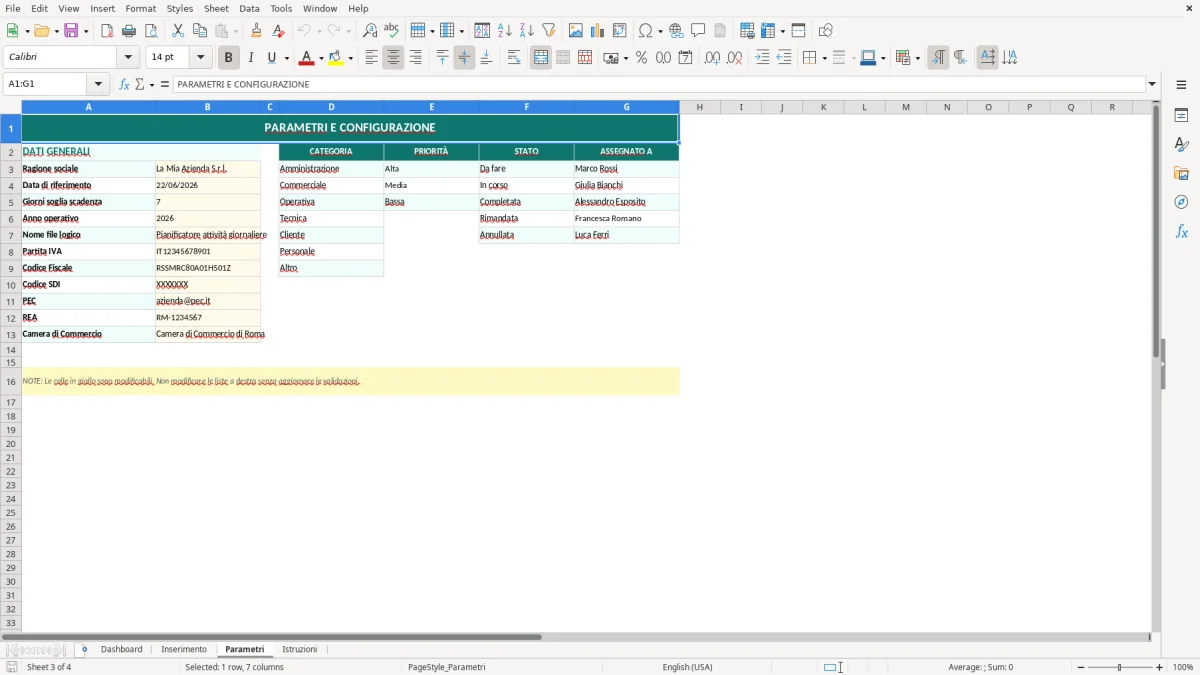Click the add new sheet button
This screenshot has width=1200, height=675.
point(84,650)
